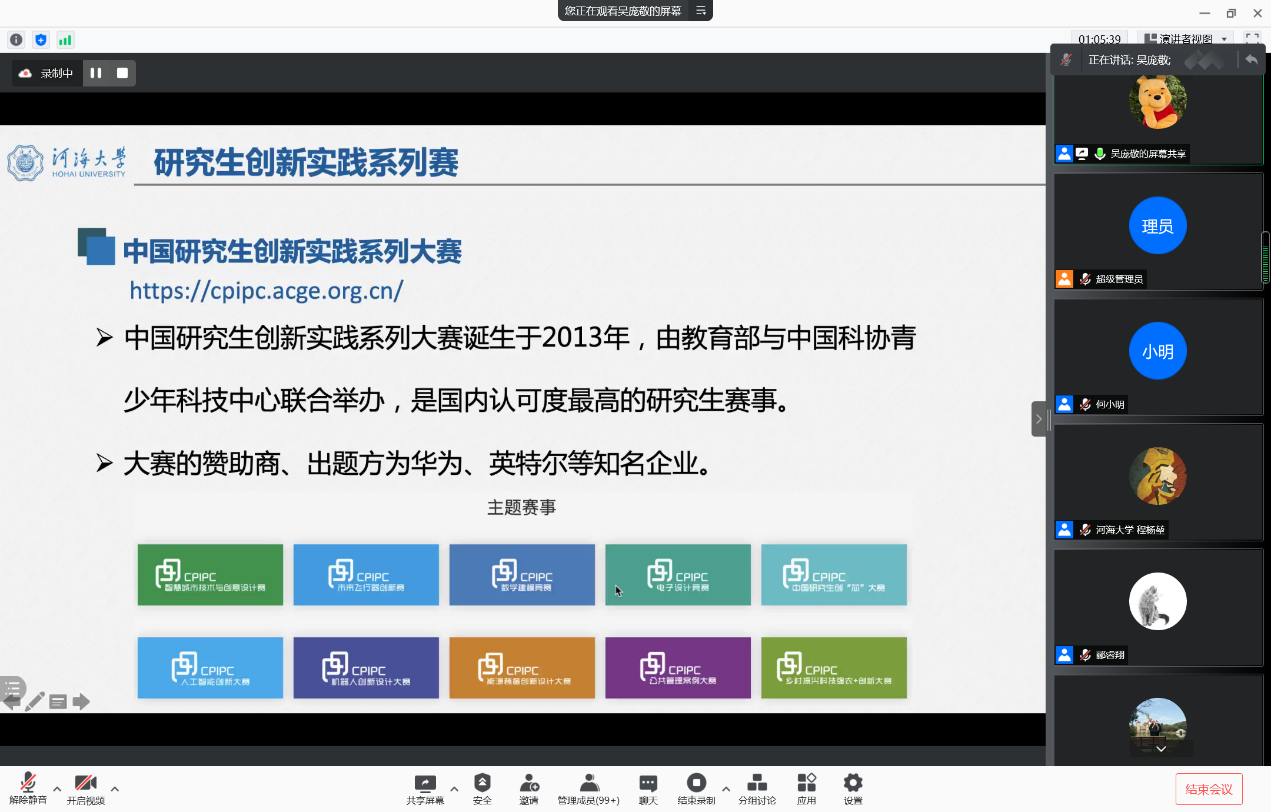This screenshot has width=1271, height=812.
Task: Pause the cloud recording
Action: coord(96,73)
